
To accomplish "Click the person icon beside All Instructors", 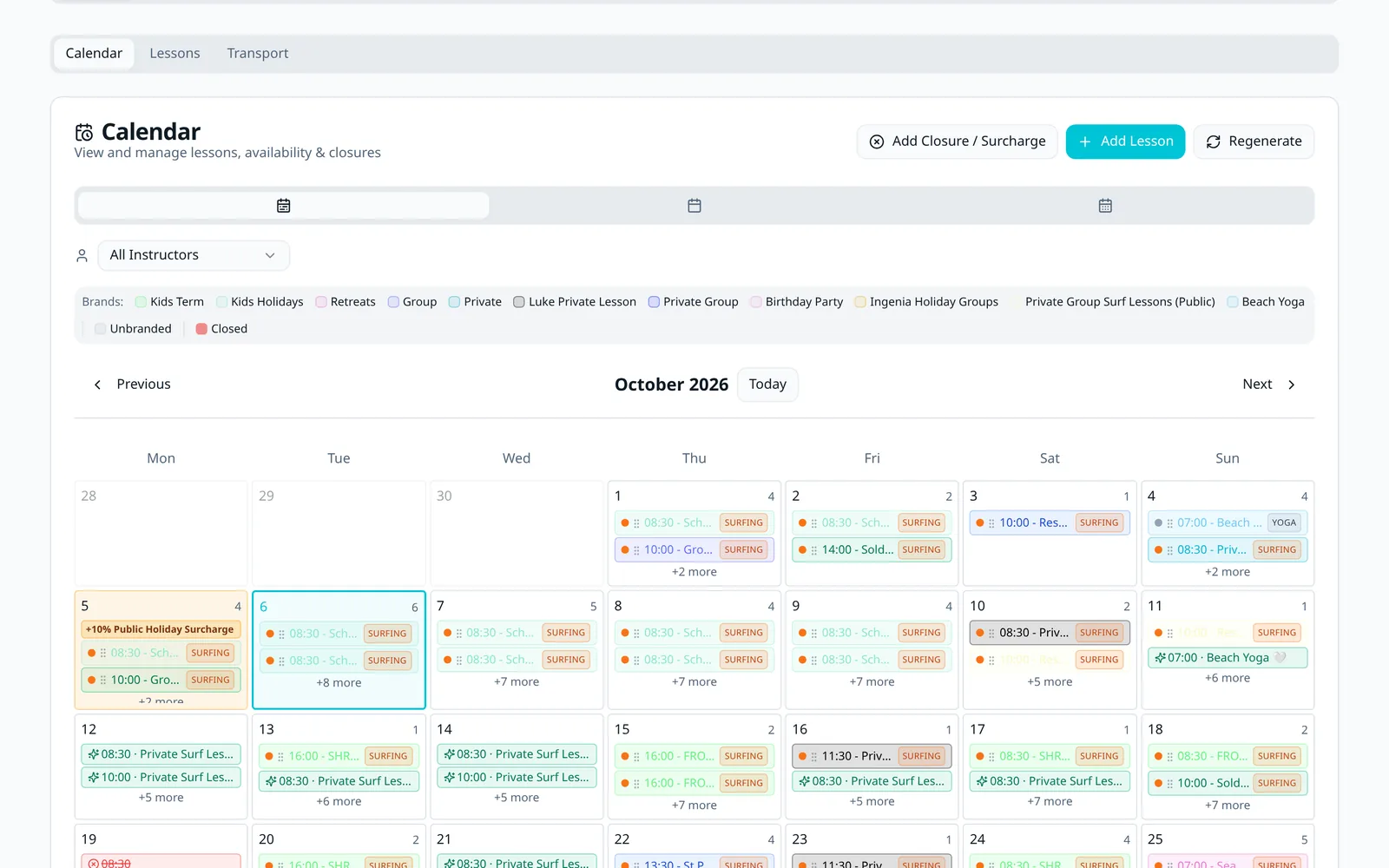I will (x=82, y=255).
